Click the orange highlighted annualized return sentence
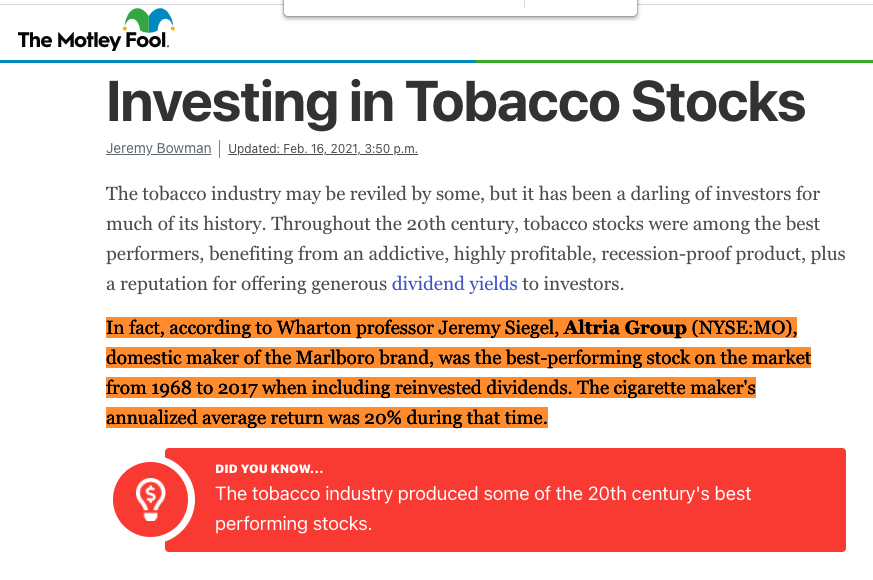Screen dimensions: 873x580 click(326, 417)
